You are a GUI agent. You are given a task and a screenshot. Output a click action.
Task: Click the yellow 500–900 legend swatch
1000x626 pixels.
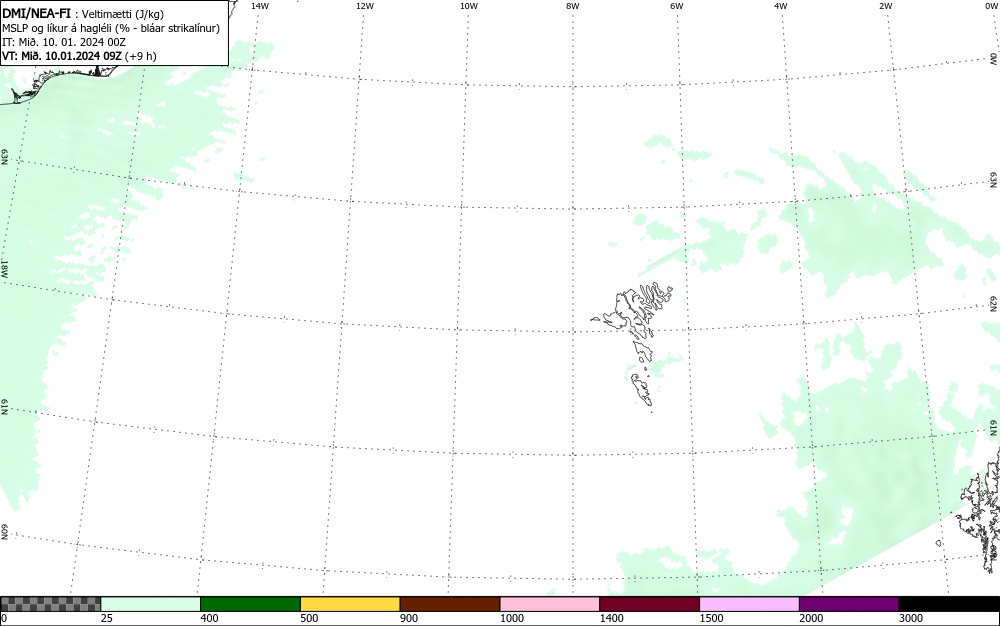tap(350, 604)
